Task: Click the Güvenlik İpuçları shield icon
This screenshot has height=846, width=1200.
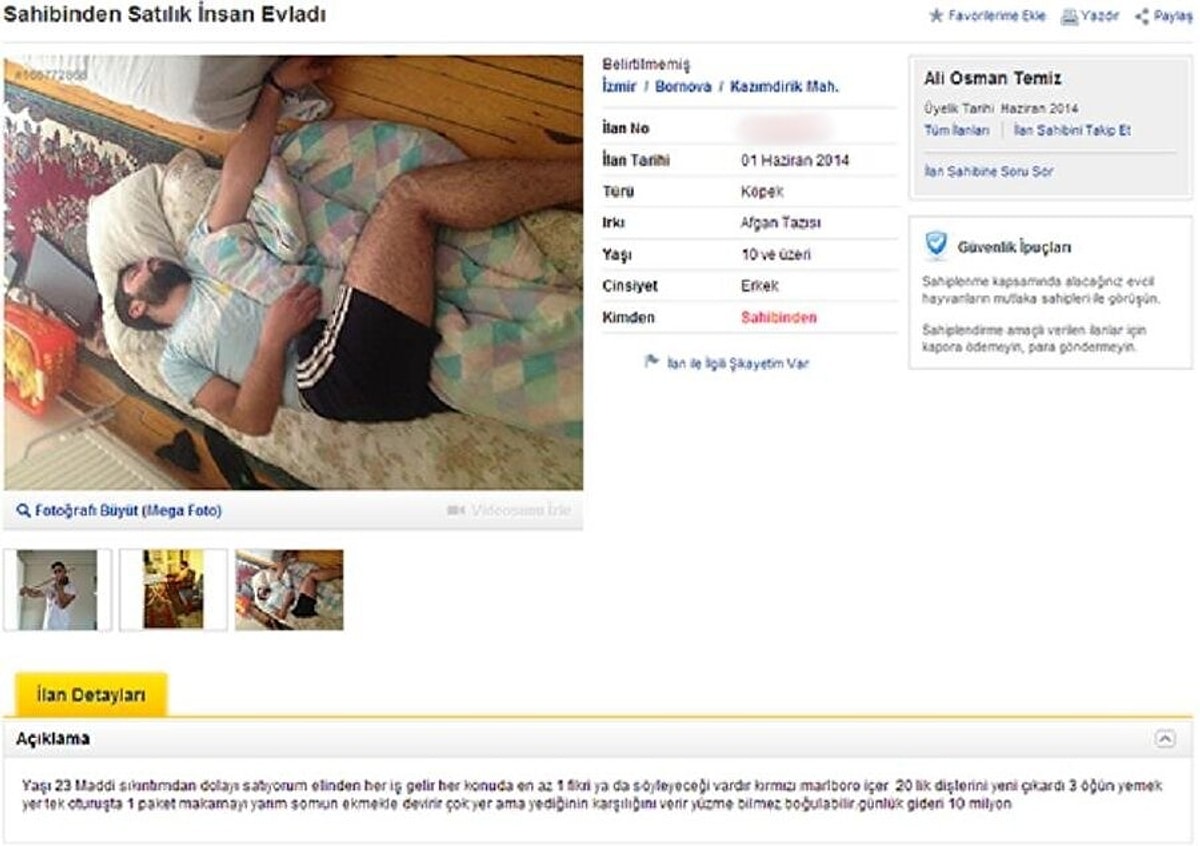Action: [935, 245]
